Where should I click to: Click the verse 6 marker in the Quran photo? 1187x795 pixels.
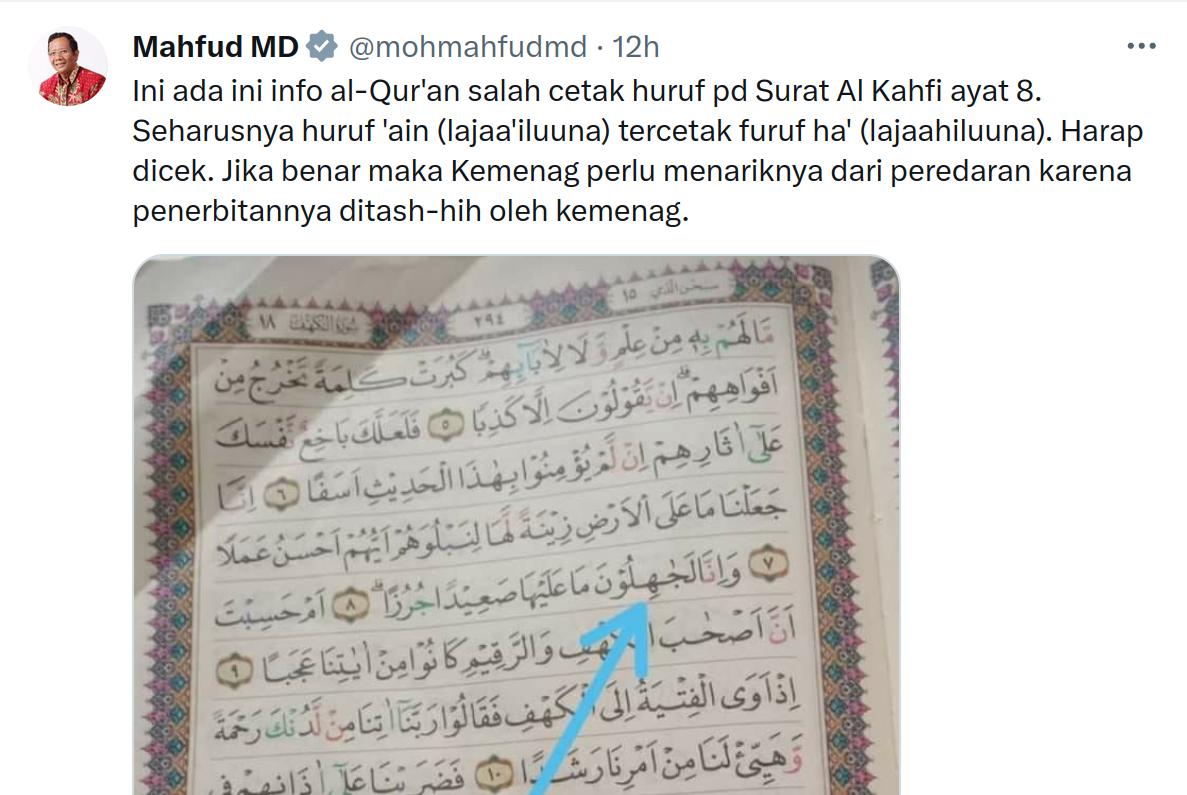(x=281, y=495)
